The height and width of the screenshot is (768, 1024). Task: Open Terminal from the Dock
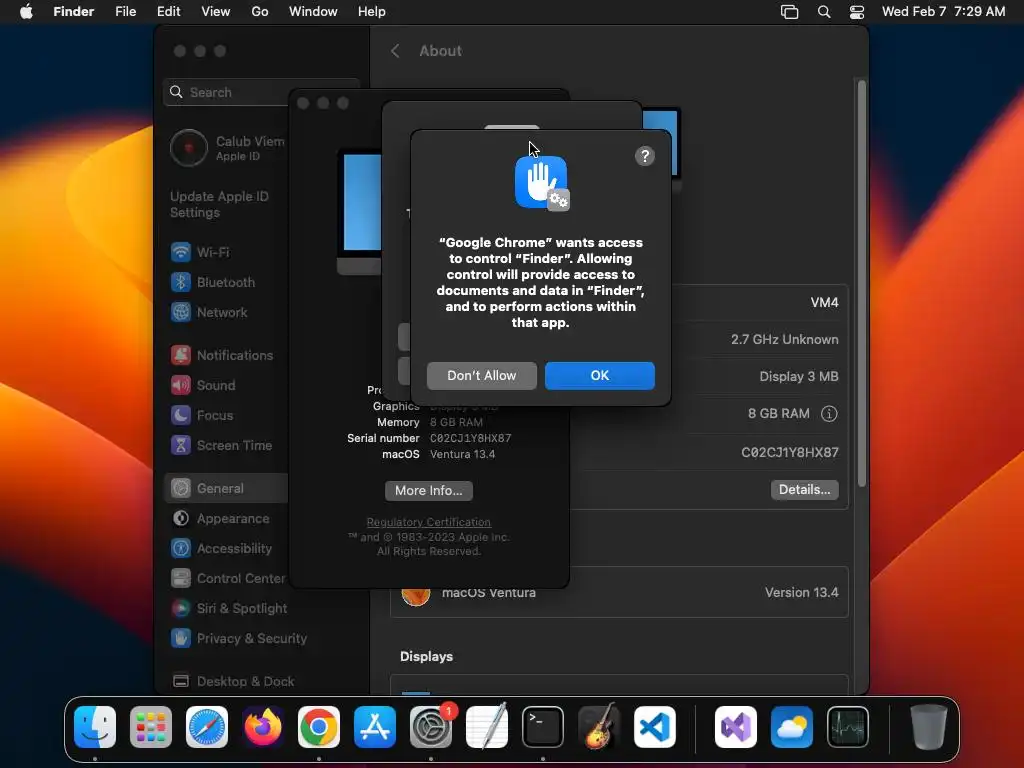543,727
